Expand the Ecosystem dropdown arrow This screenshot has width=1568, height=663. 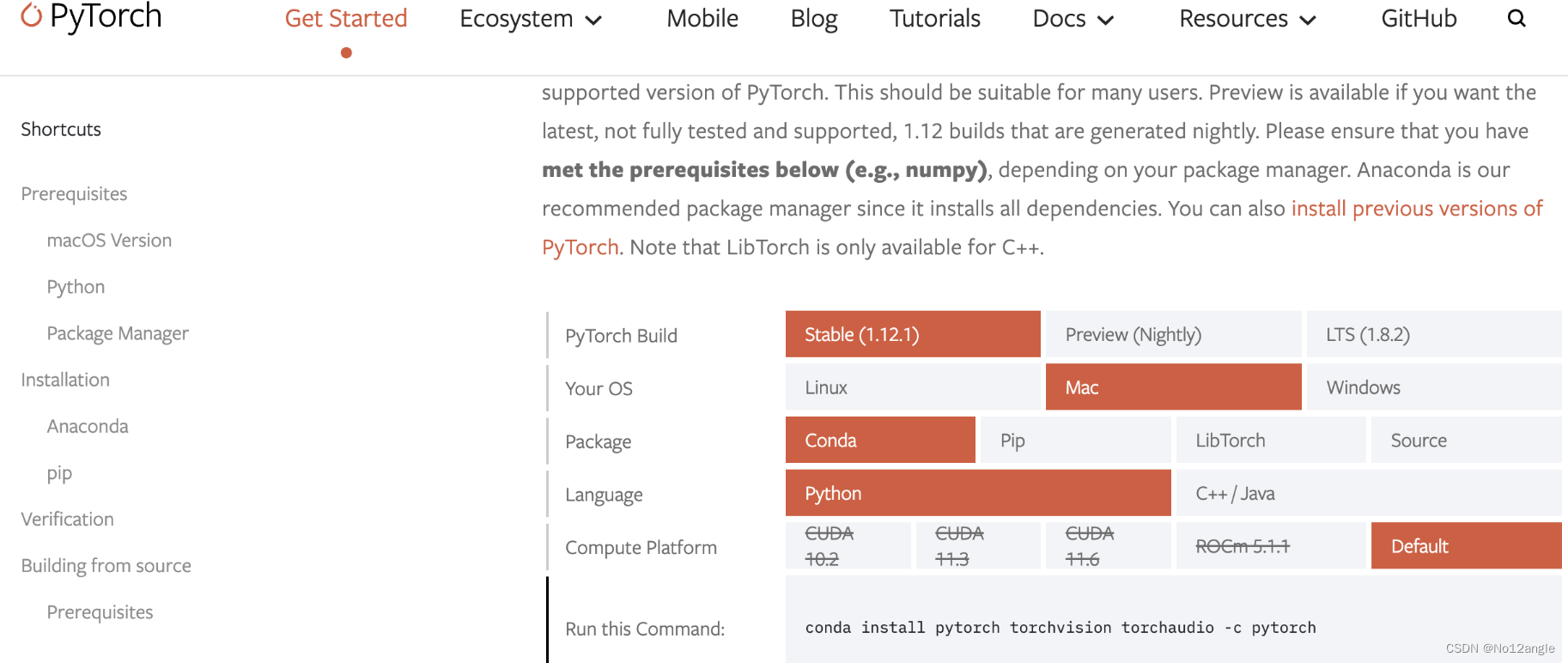[593, 20]
